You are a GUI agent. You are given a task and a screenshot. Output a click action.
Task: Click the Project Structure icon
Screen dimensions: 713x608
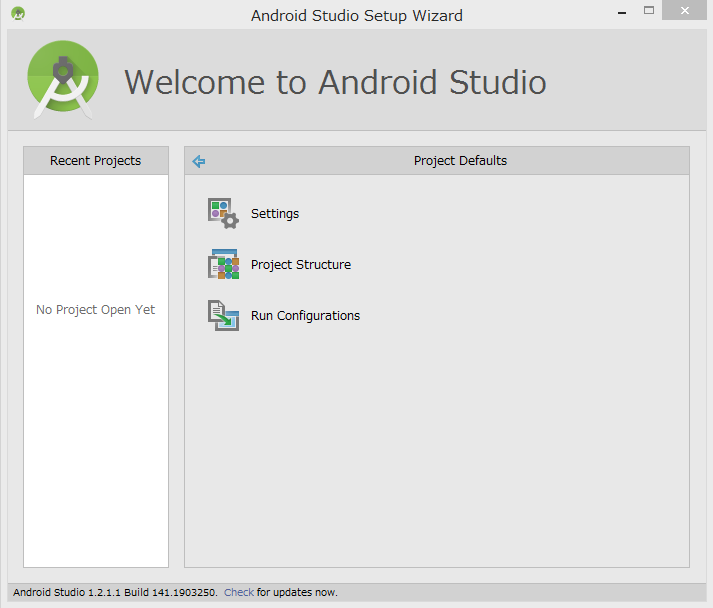tap(223, 264)
